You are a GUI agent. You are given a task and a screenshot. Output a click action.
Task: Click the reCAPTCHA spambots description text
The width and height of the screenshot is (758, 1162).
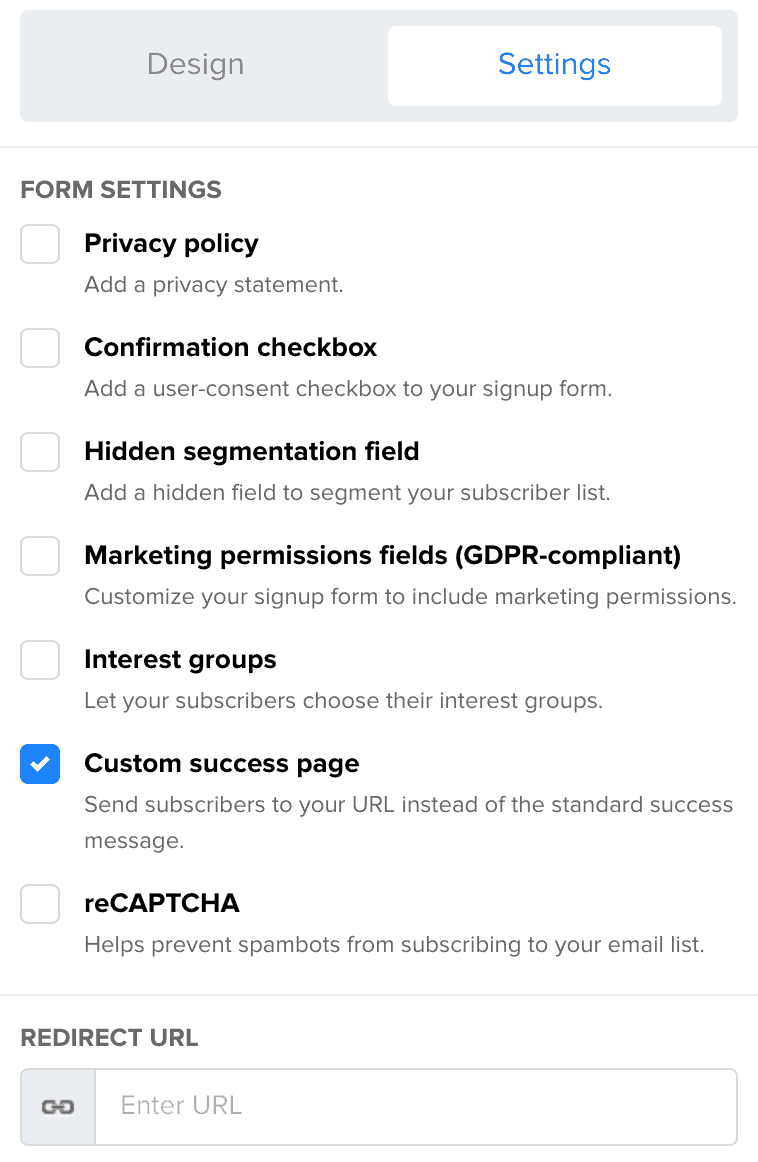coord(394,945)
